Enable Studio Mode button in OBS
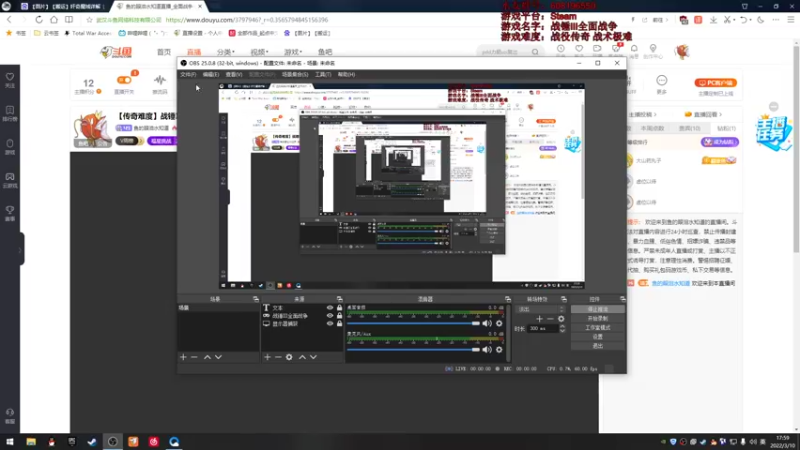The height and width of the screenshot is (450, 800). (x=597, y=328)
